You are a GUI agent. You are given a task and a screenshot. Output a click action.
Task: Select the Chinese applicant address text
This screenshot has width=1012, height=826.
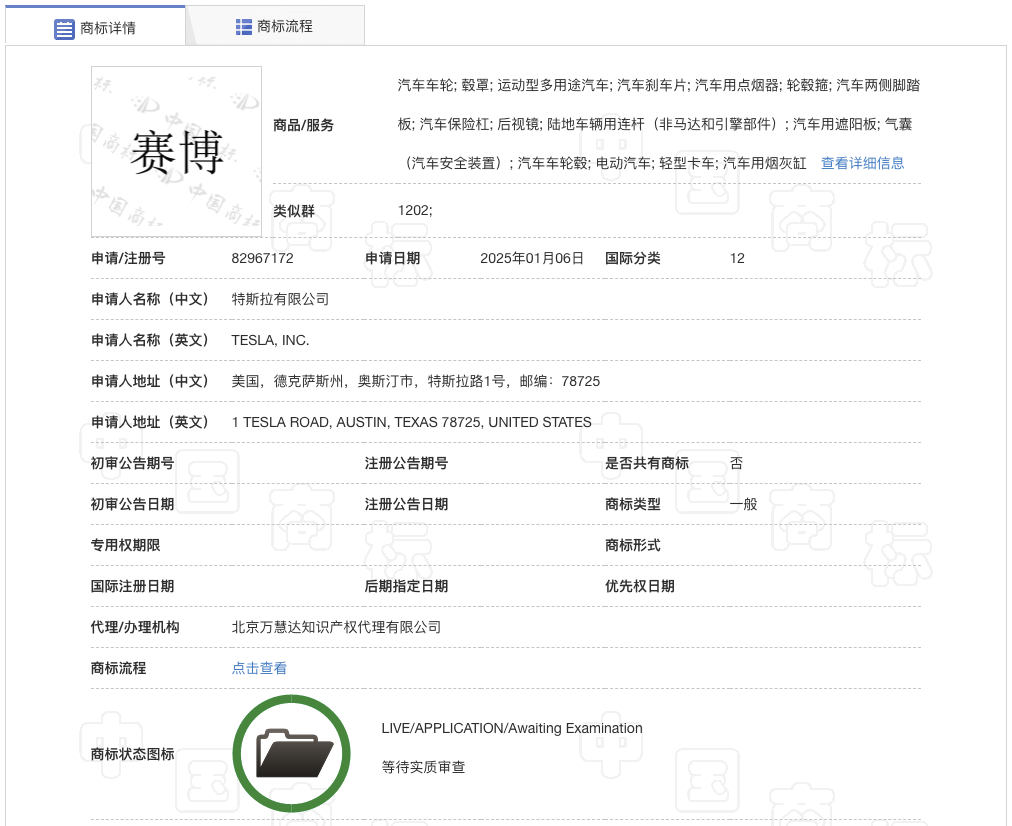(x=416, y=381)
